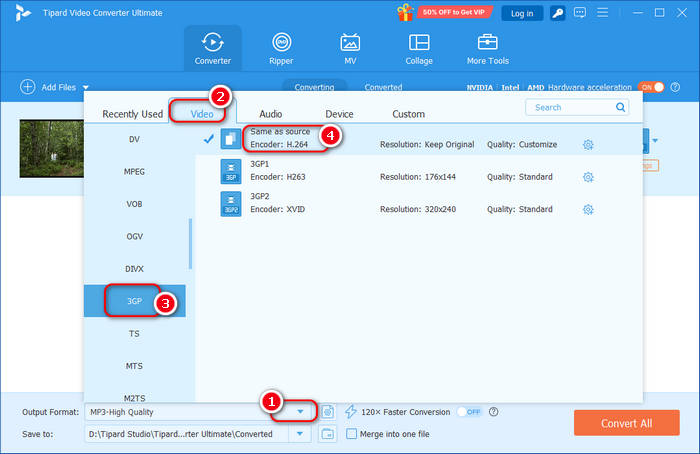Open the MV module

(x=350, y=49)
